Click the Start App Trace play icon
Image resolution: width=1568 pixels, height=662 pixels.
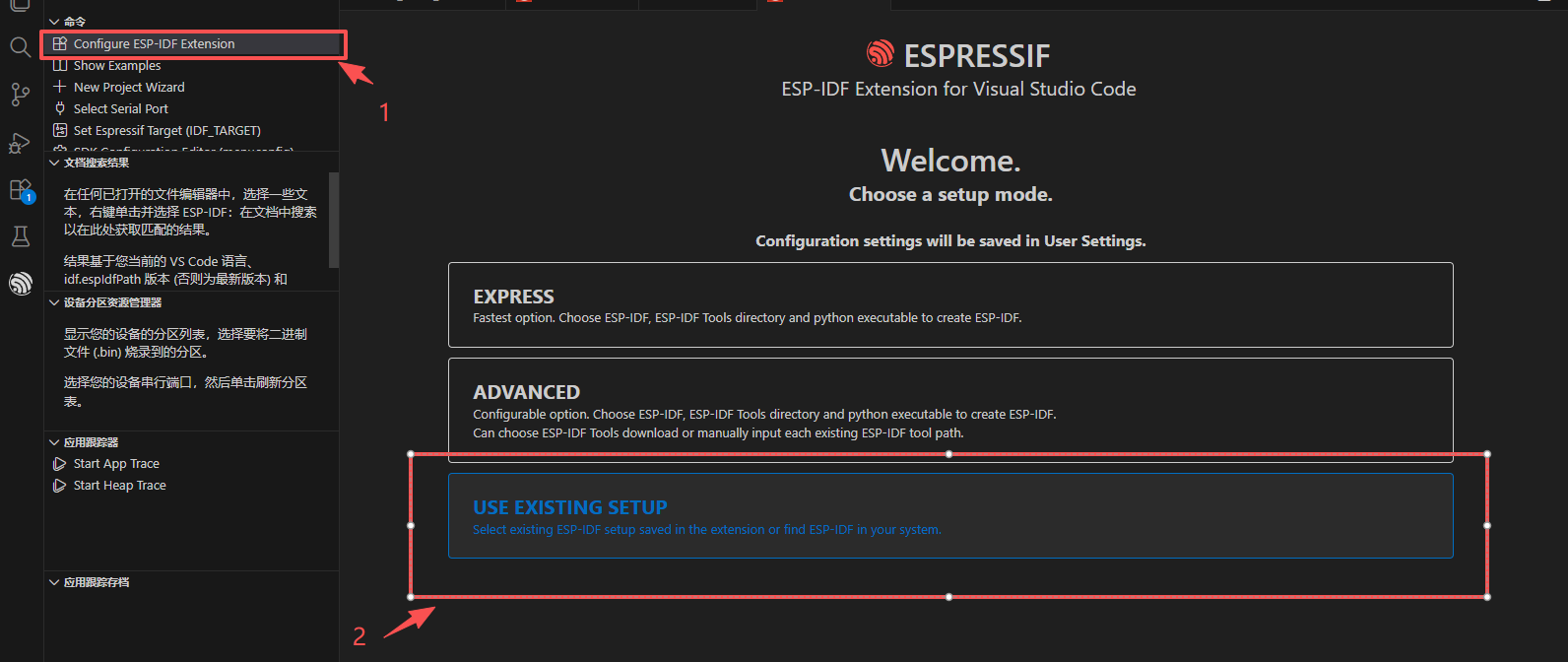(x=60, y=463)
